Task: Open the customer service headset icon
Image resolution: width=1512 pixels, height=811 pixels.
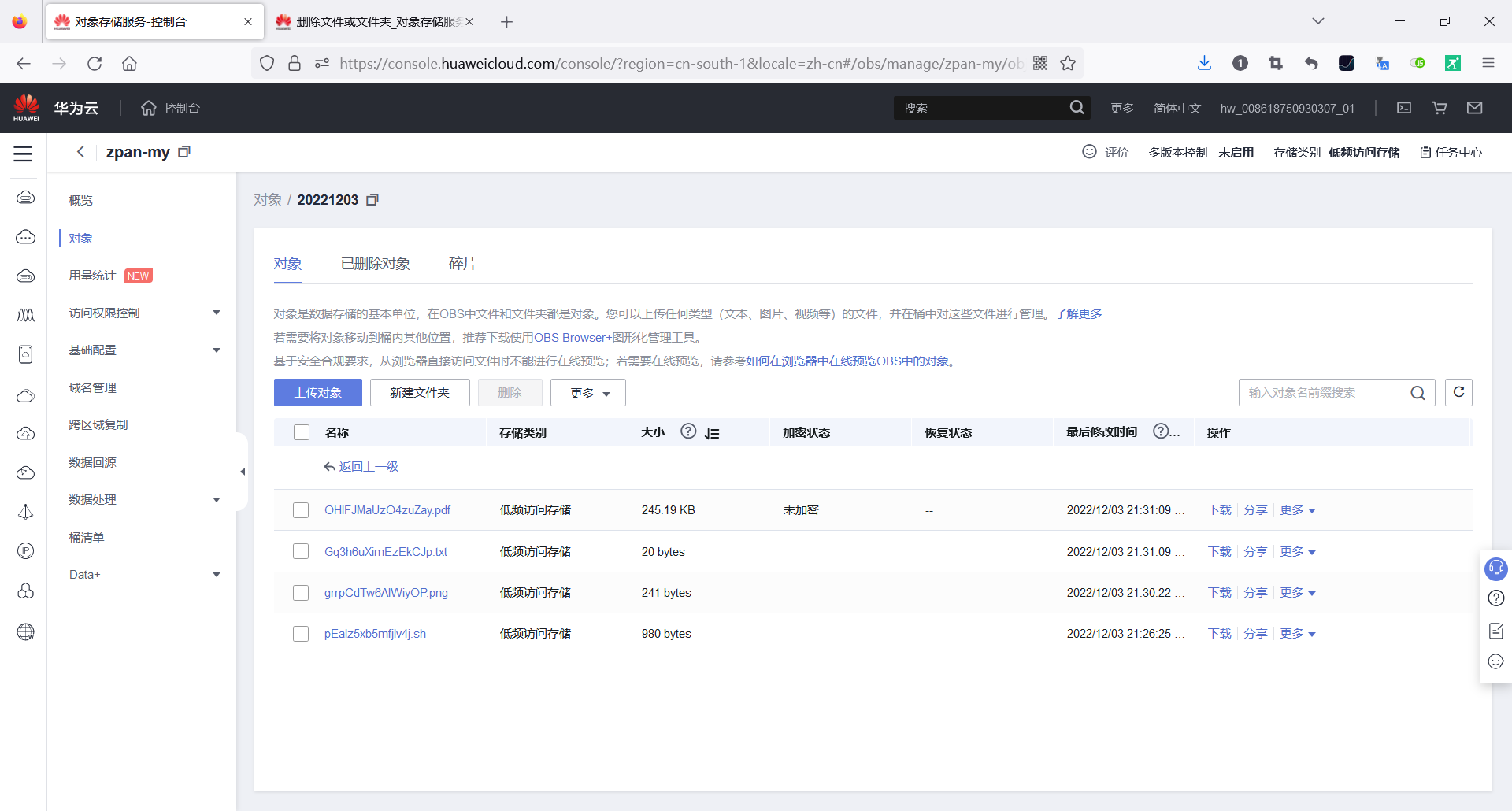Action: (x=1495, y=568)
